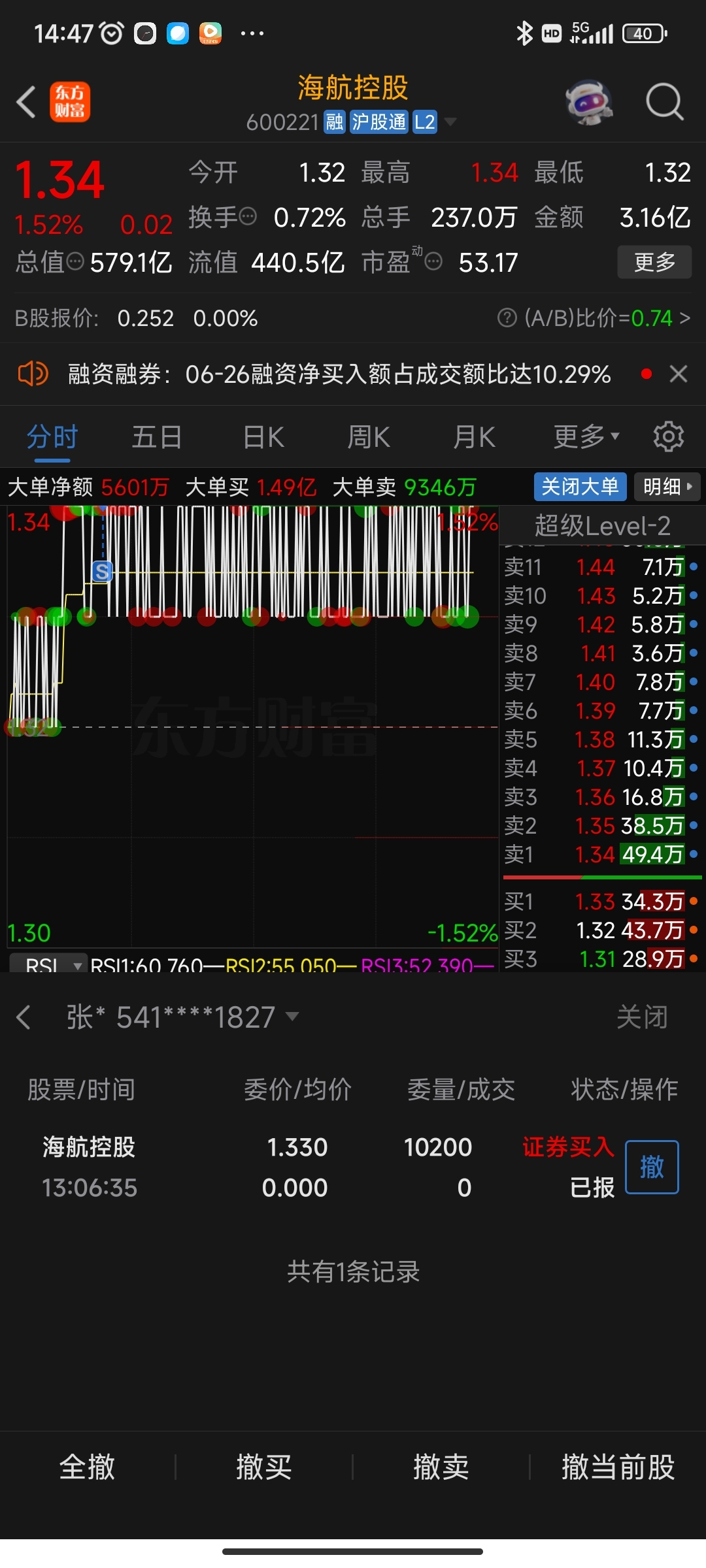Open the robot assistant avatar
Viewport: 706px width, 1568px height.
(x=589, y=103)
